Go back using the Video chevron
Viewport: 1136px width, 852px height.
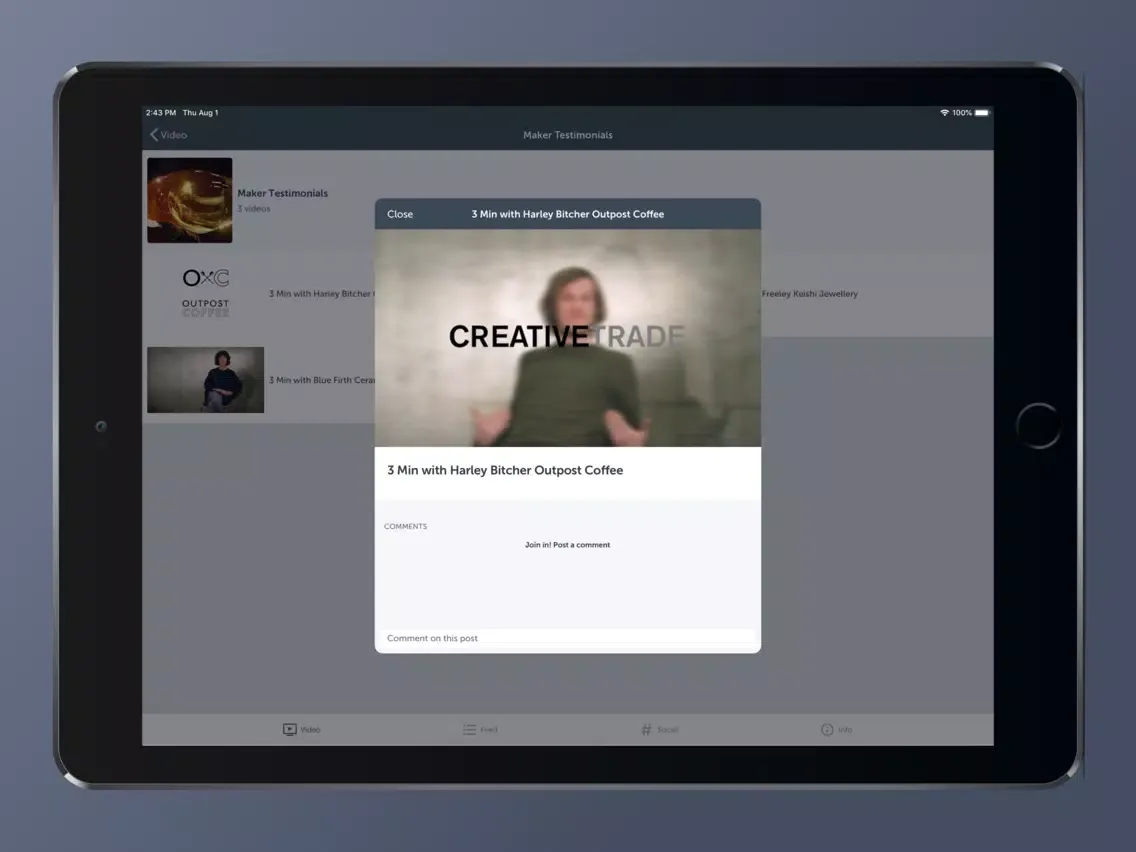coord(168,135)
